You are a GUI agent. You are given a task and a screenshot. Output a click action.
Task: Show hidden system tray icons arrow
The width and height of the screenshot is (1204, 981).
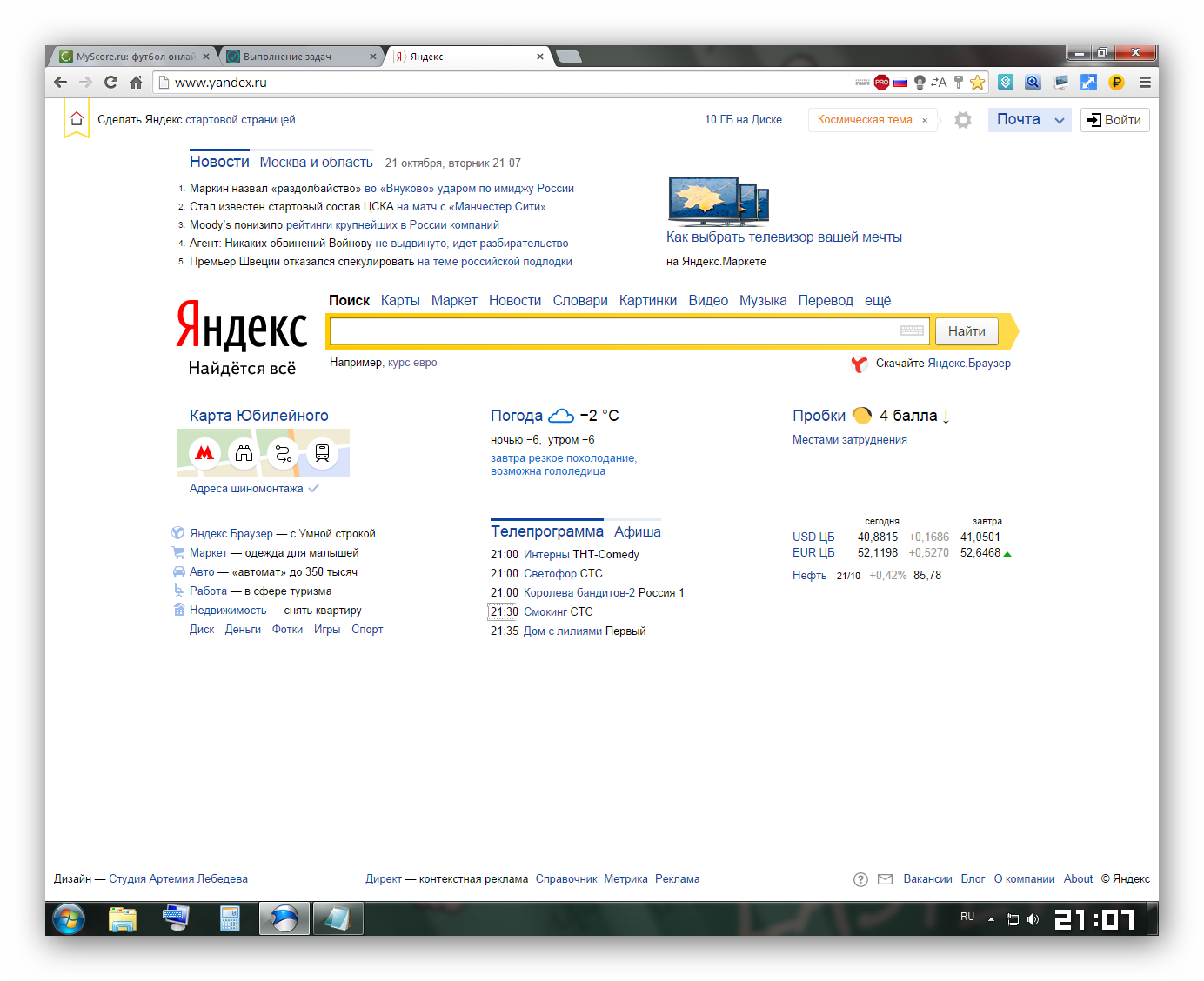[991, 919]
